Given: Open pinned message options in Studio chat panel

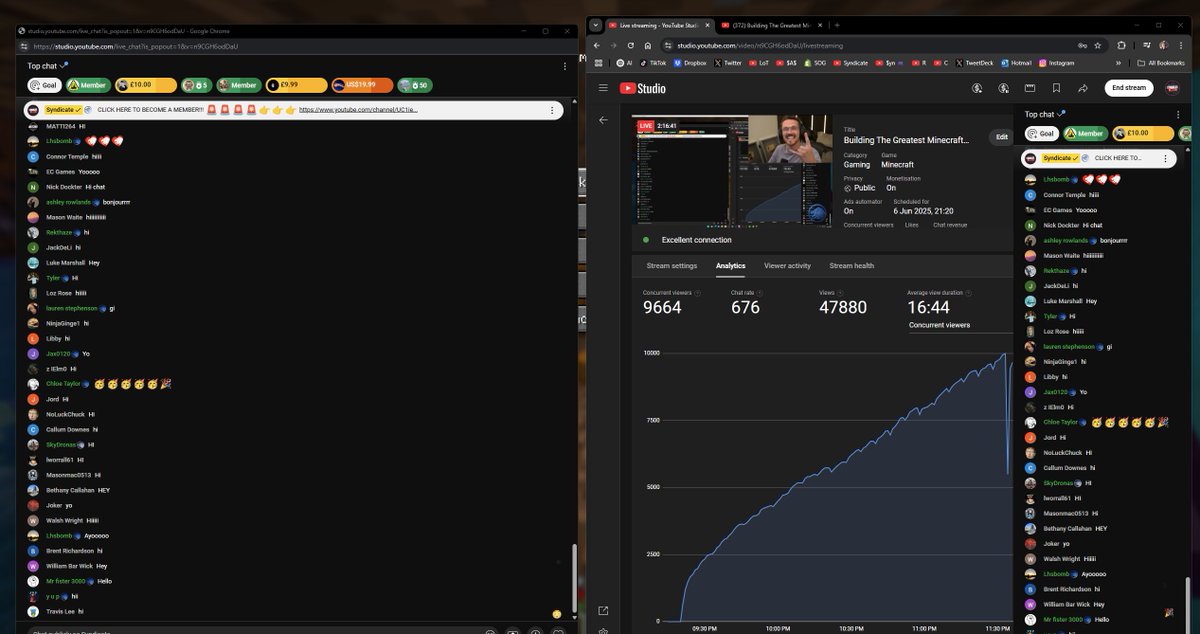Looking at the screenshot, I should coord(1165,158).
